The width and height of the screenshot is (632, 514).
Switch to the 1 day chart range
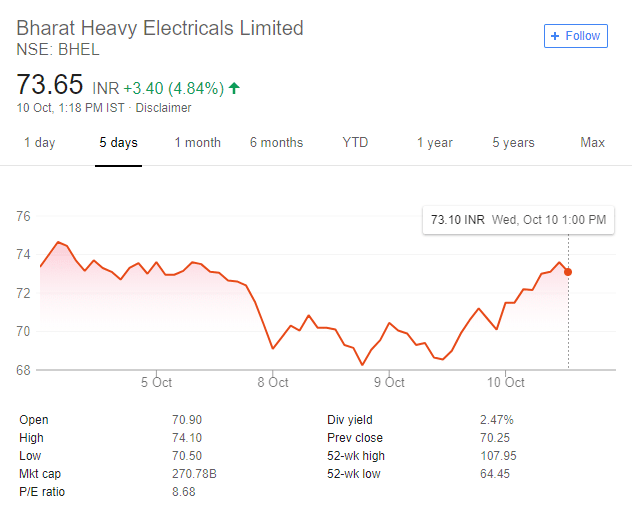40,143
